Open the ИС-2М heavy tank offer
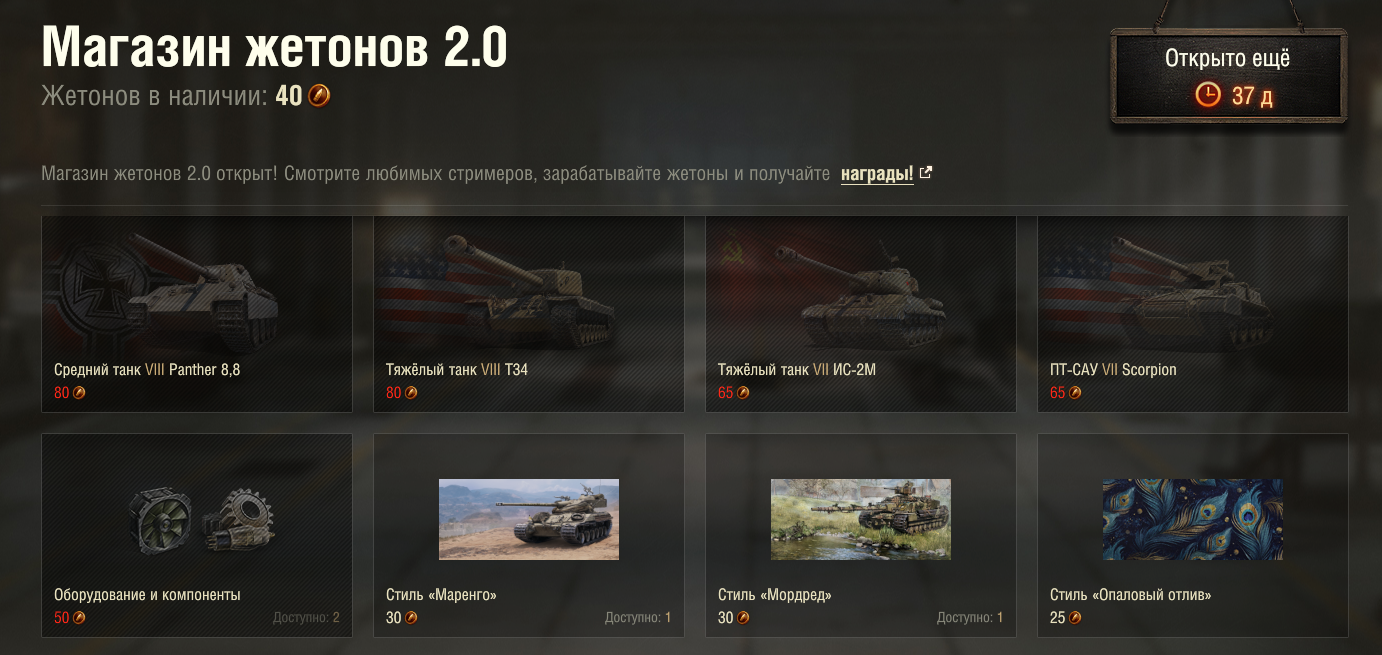1382x655 pixels. coord(861,314)
